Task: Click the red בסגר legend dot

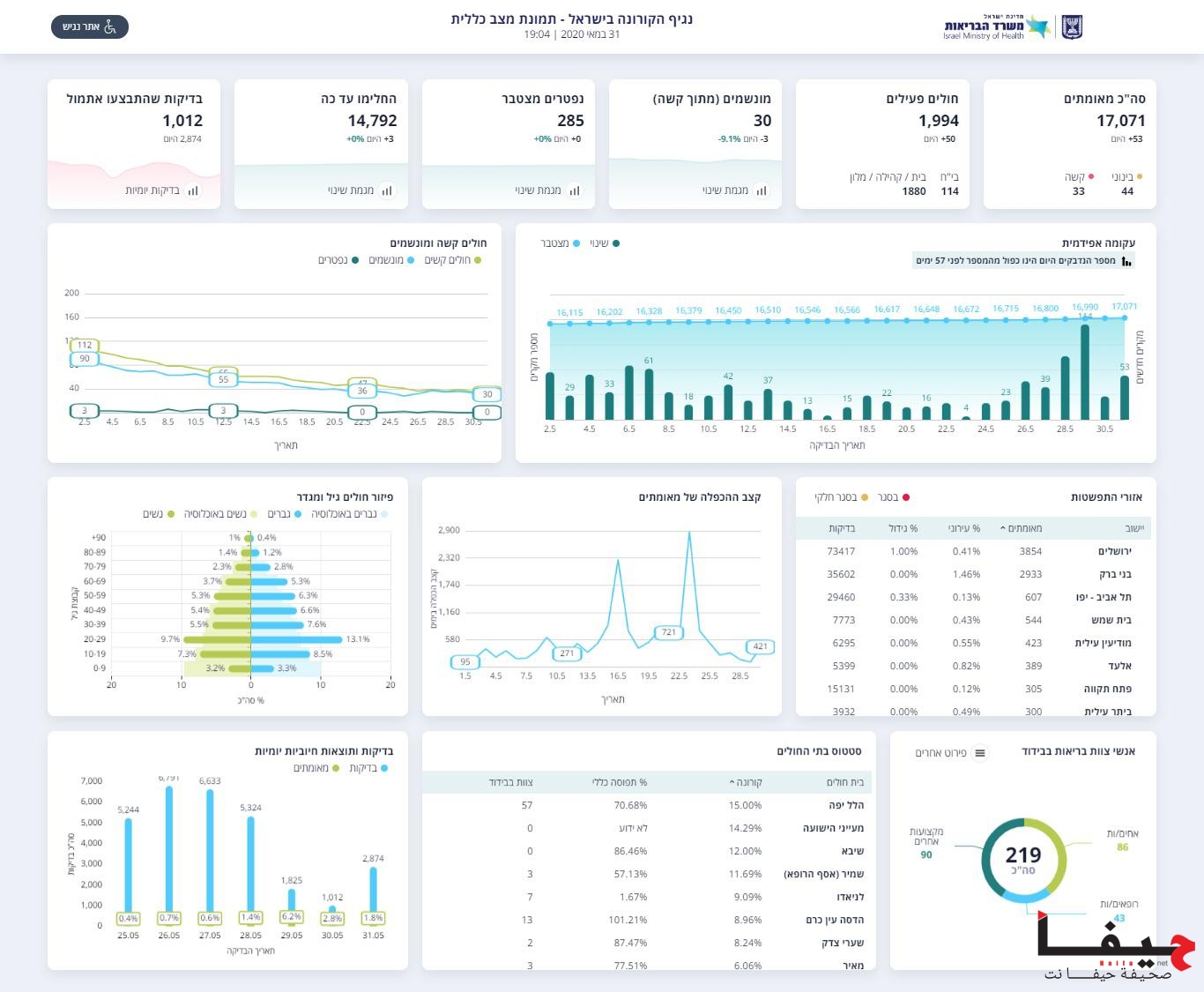Action: pyautogui.click(x=905, y=497)
